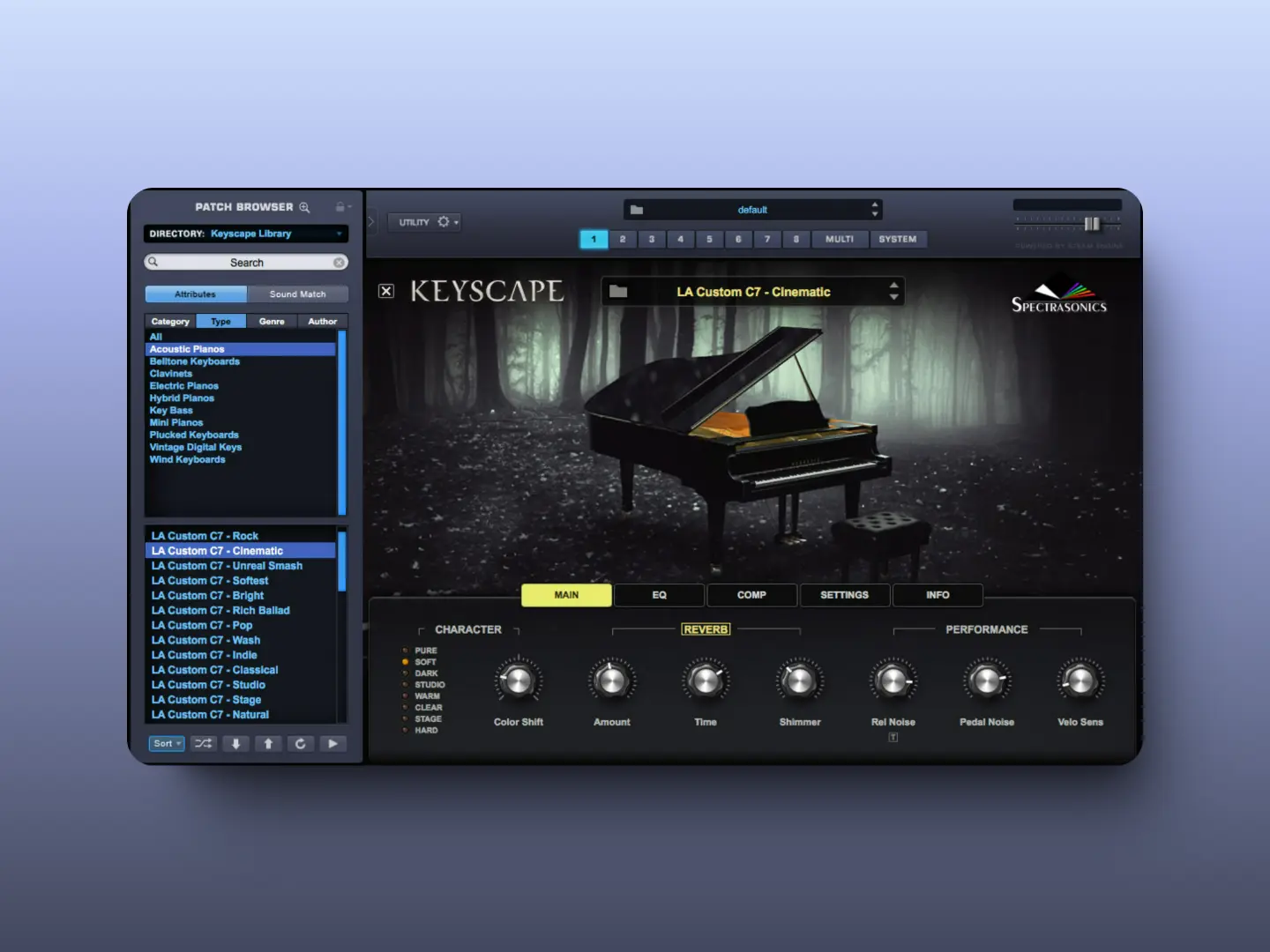Switch to the EQ tab

[x=660, y=595]
